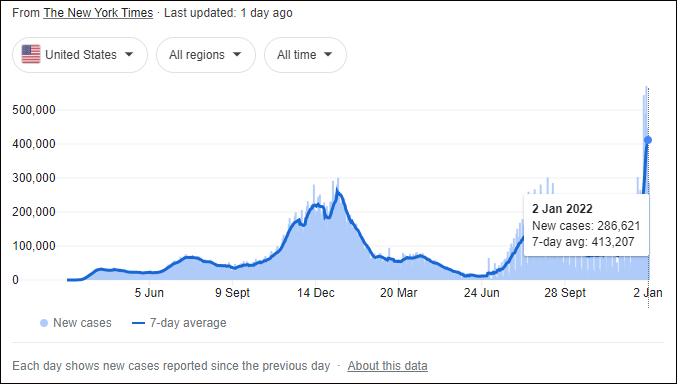Click New cases: 286,621 in tooltip

click(586, 226)
